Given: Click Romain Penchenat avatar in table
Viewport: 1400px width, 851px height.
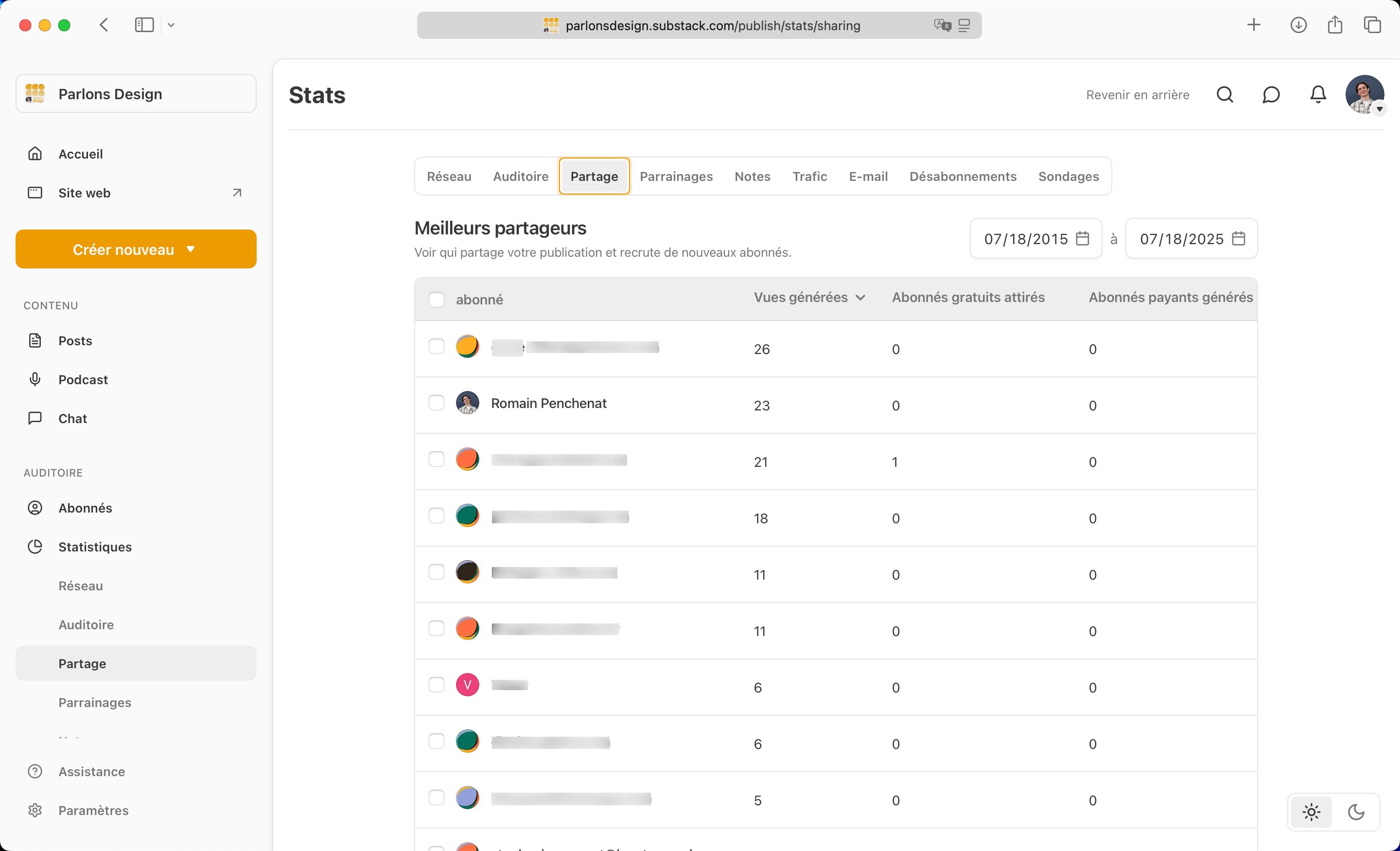Looking at the screenshot, I should tap(467, 403).
